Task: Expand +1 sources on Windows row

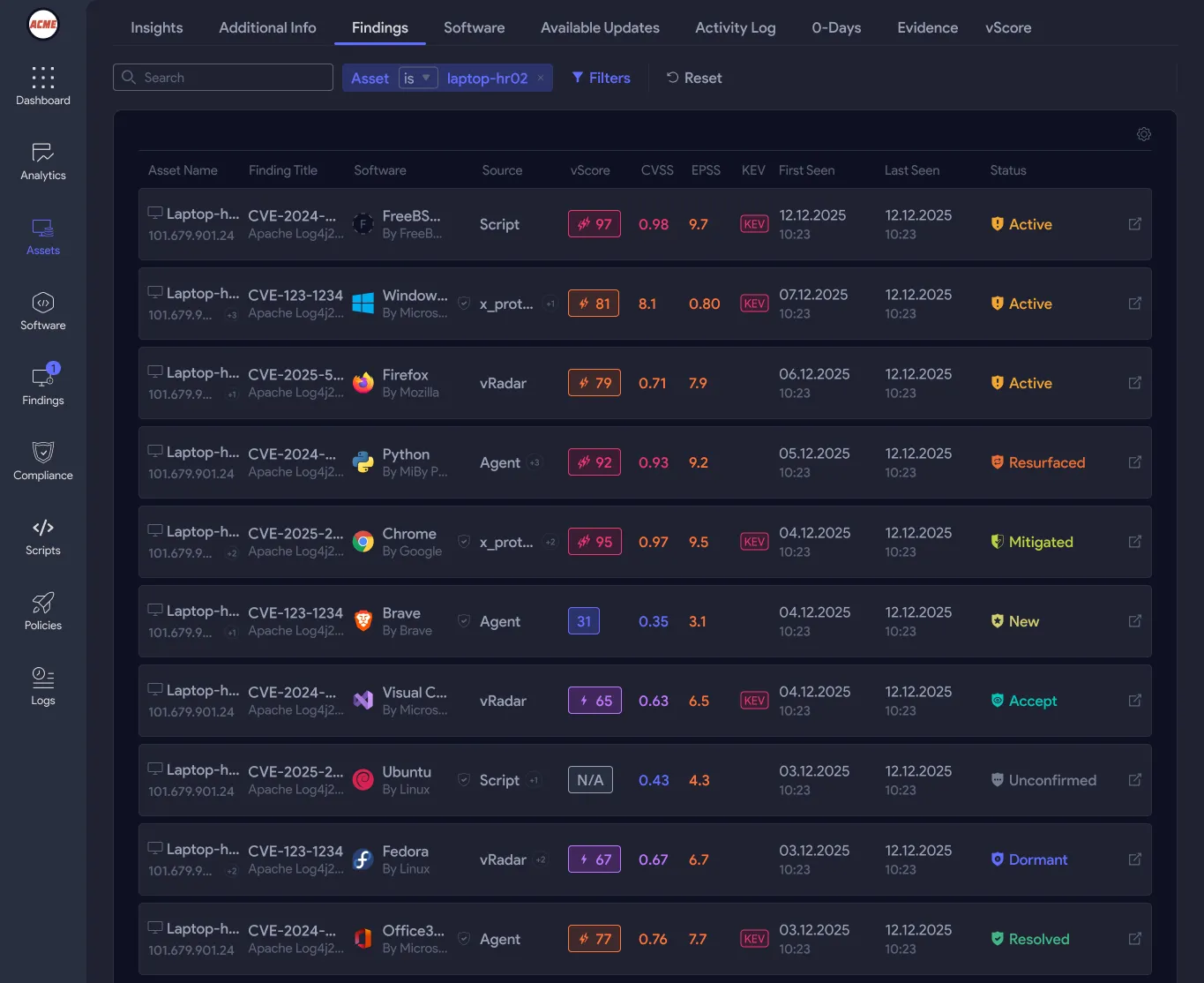Action: coord(550,304)
